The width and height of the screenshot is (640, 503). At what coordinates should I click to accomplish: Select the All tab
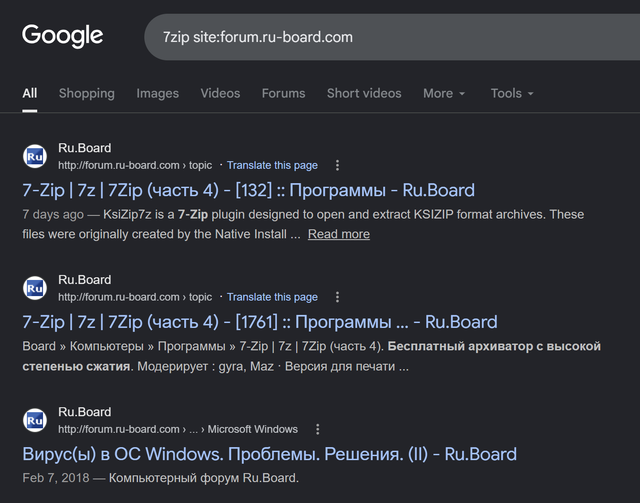click(29, 93)
